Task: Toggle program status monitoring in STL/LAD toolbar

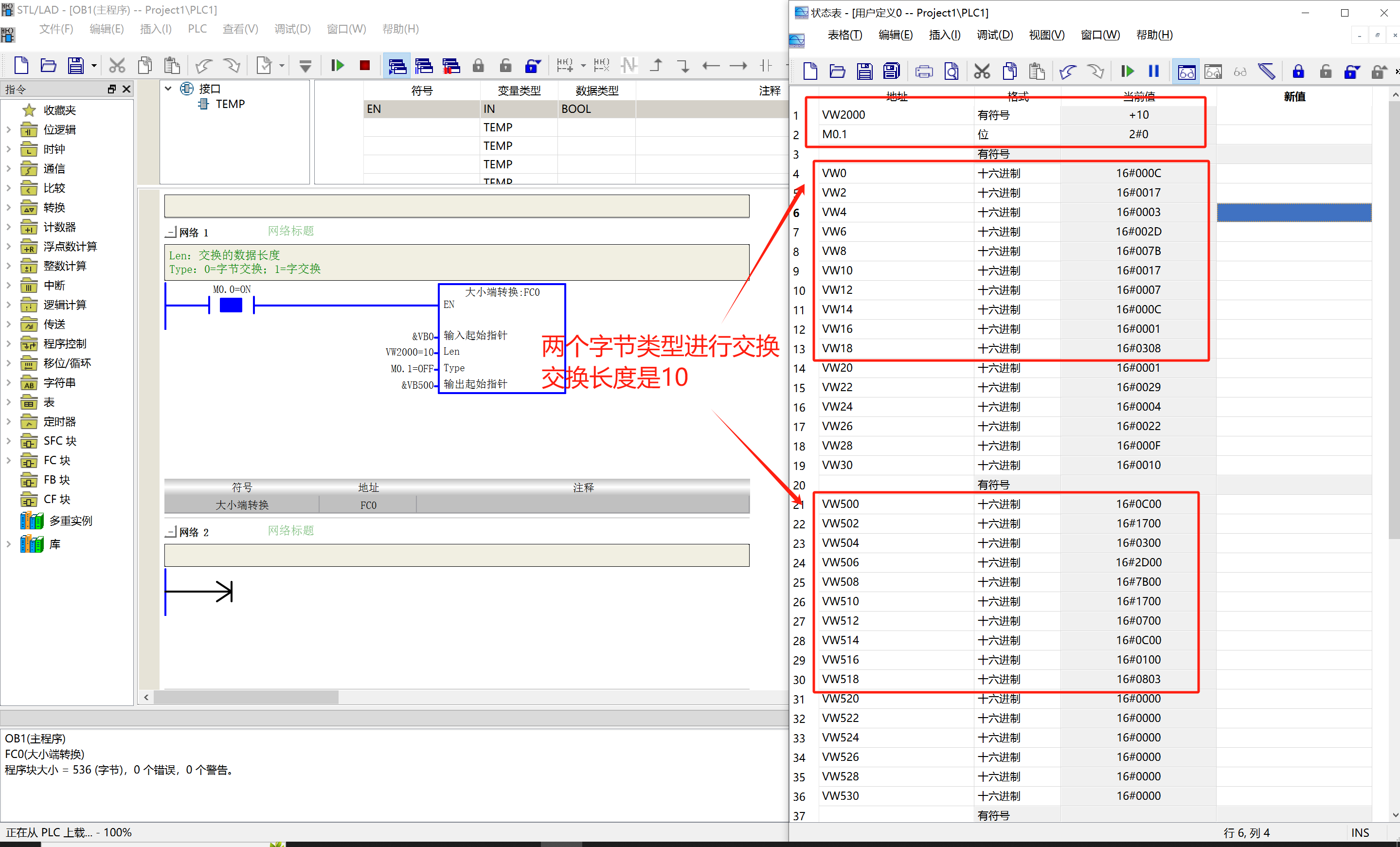Action: 396,66
